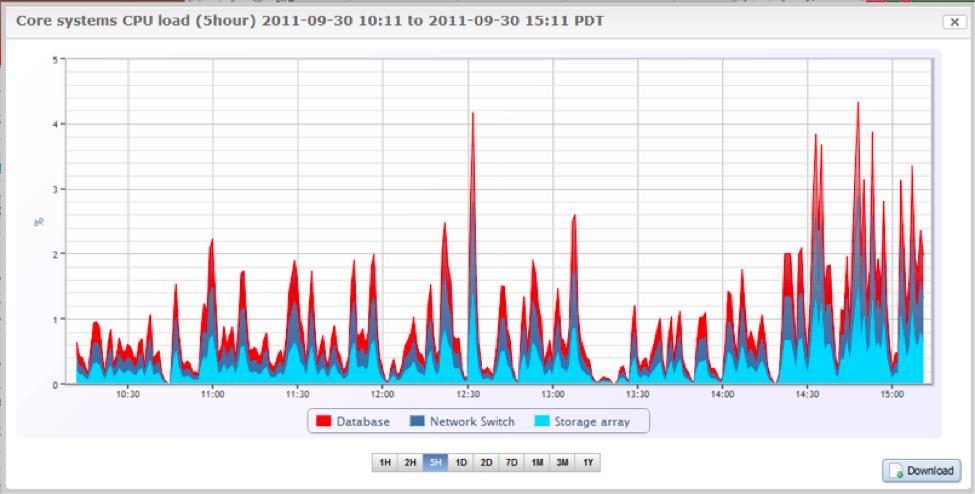
Task: Click the 14:00 x-axis label
Action: pyautogui.click(x=722, y=394)
